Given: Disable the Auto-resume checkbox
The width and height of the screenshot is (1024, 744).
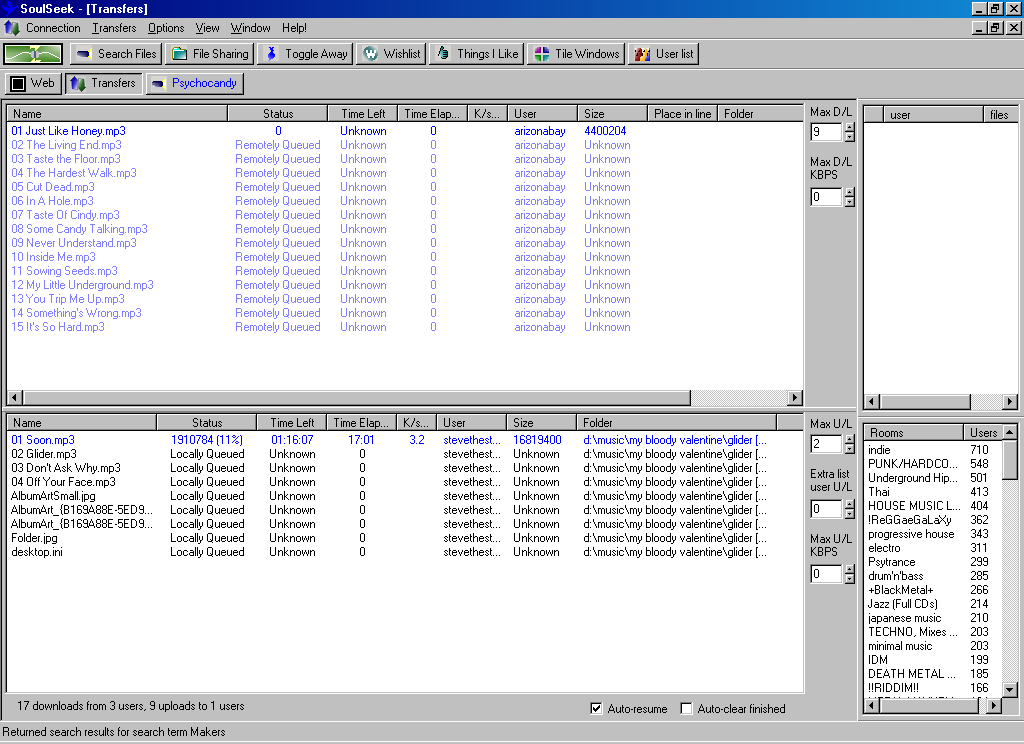Looking at the screenshot, I should click(x=597, y=709).
